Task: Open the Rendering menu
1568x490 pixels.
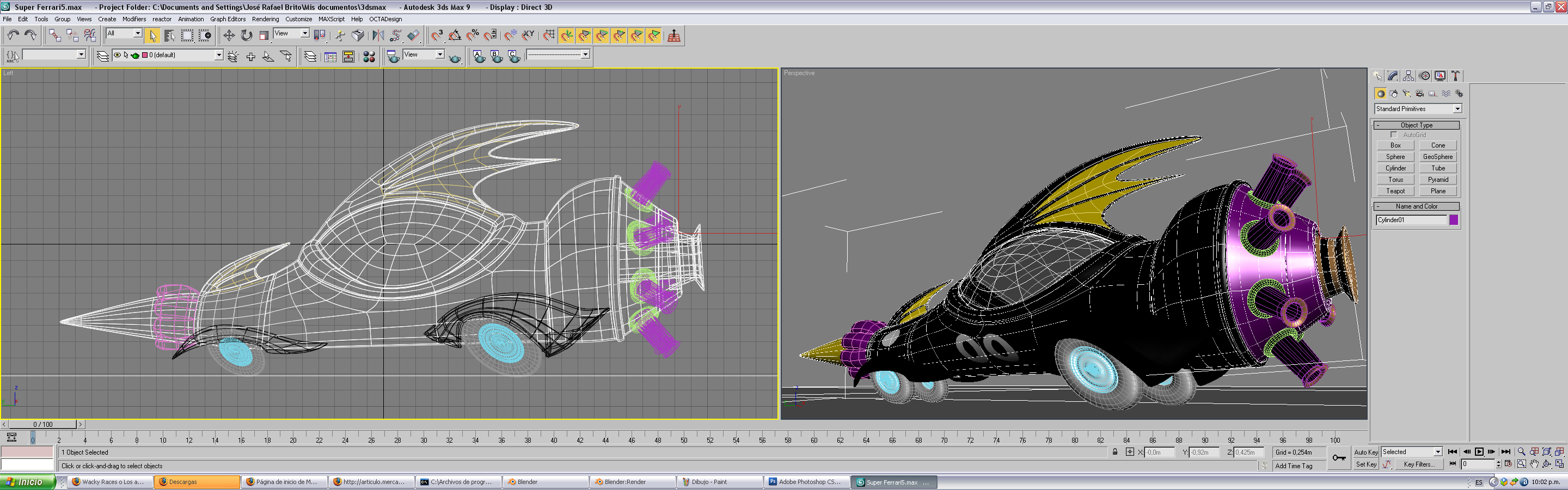Action: click(x=265, y=19)
